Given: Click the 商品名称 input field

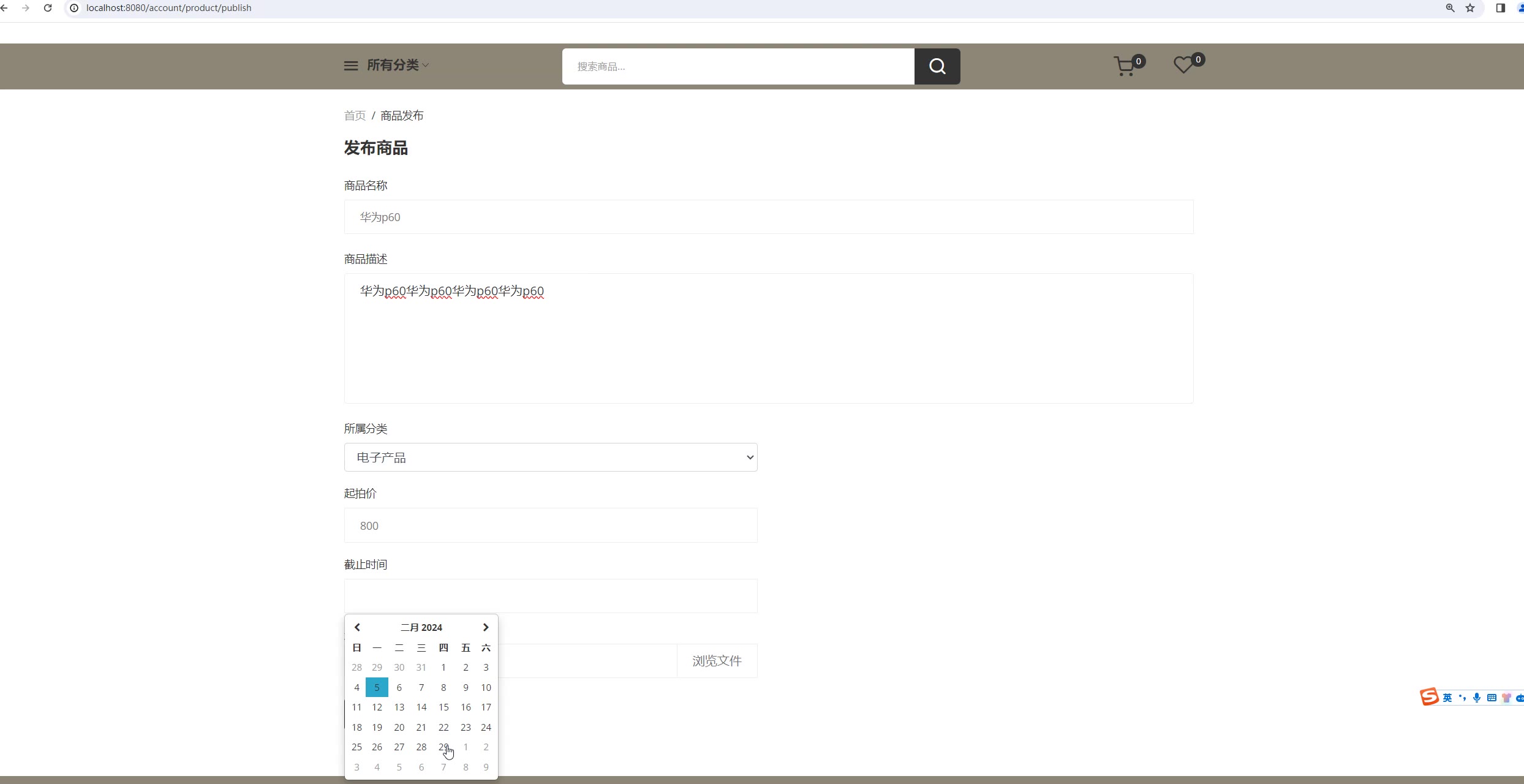Looking at the screenshot, I should [769, 217].
